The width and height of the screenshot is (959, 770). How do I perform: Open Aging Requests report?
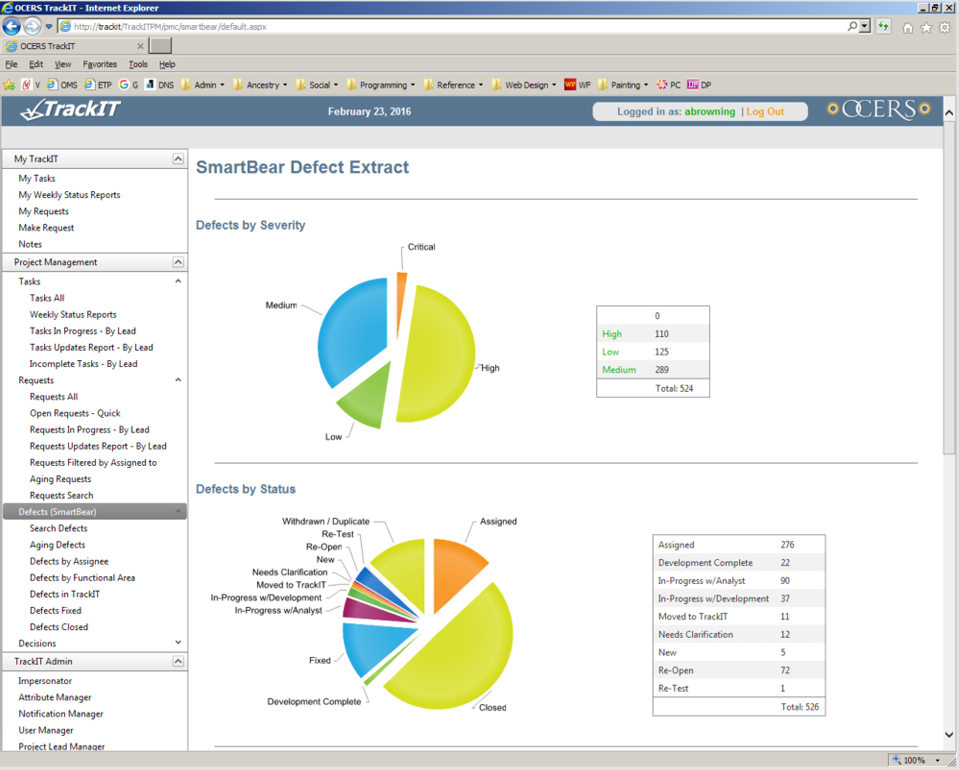[x=60, y=479]
